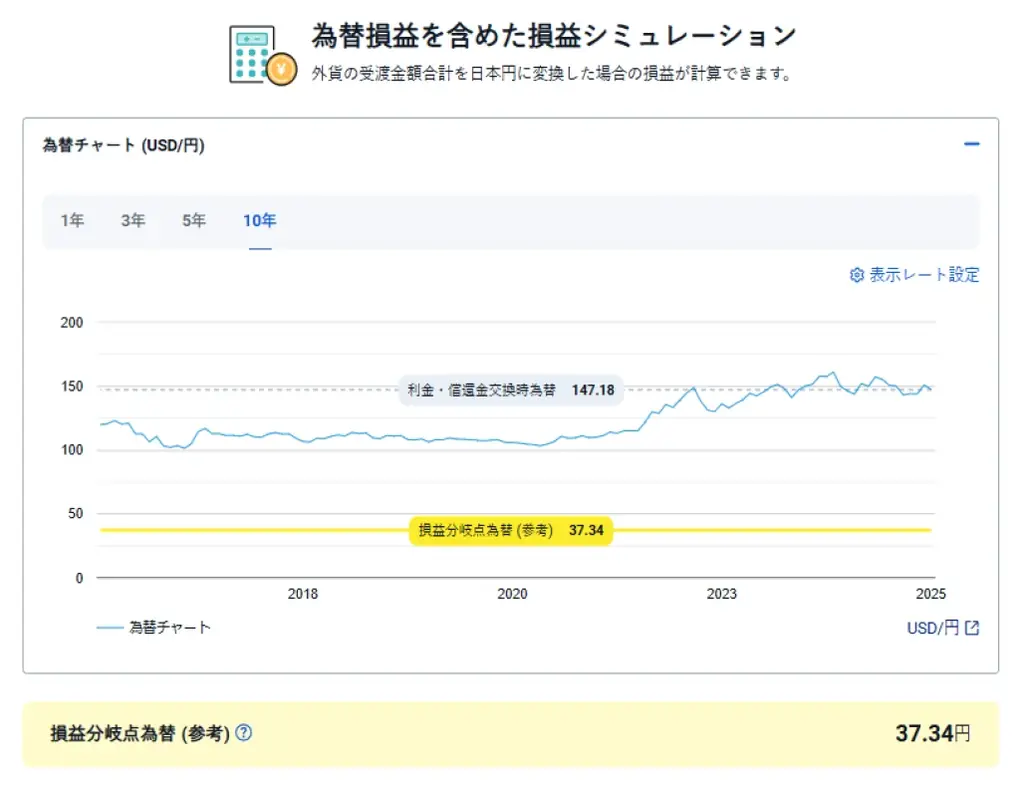This screenshot has width=1024, height=787.
Task: Click the gear icon for rate settings
Action: click(856, 275)
